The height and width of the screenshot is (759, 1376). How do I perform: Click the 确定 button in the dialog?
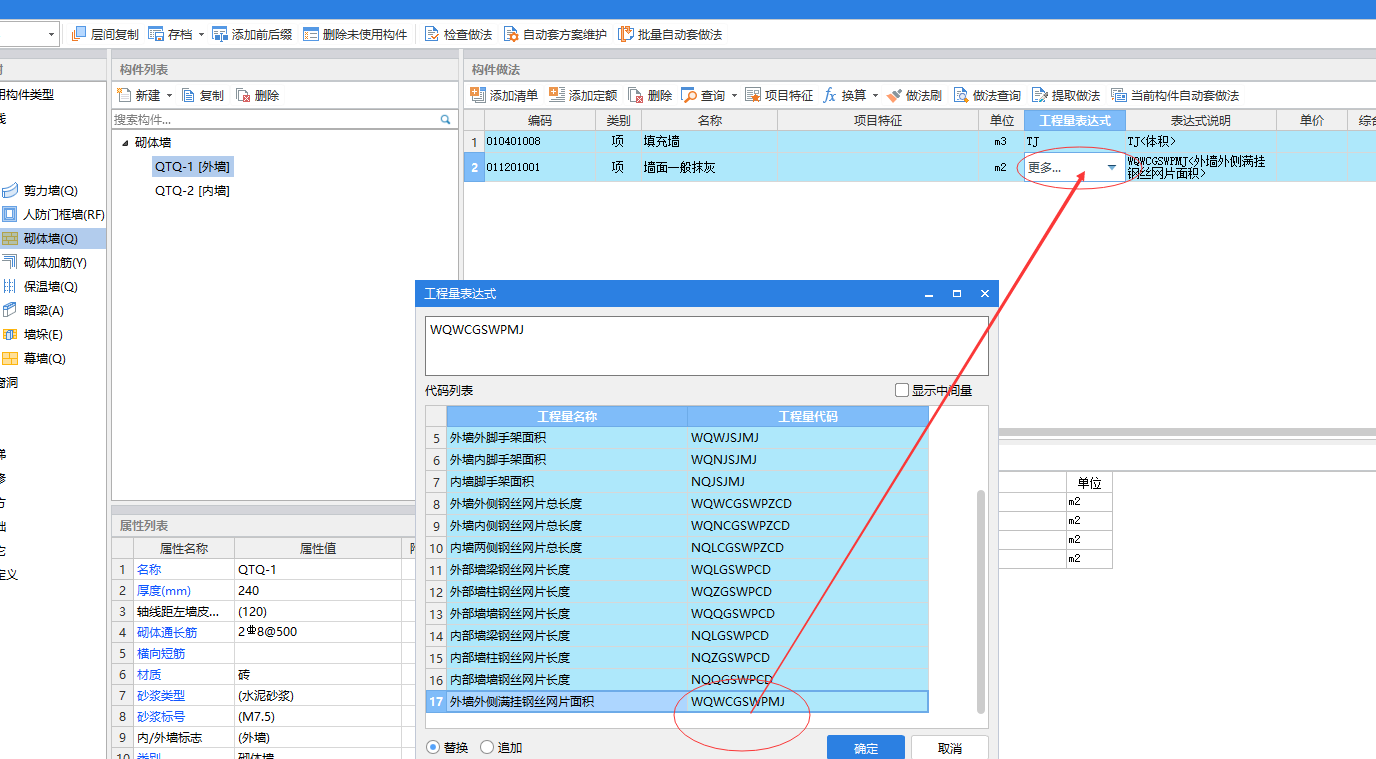click(x=866, y=748)
